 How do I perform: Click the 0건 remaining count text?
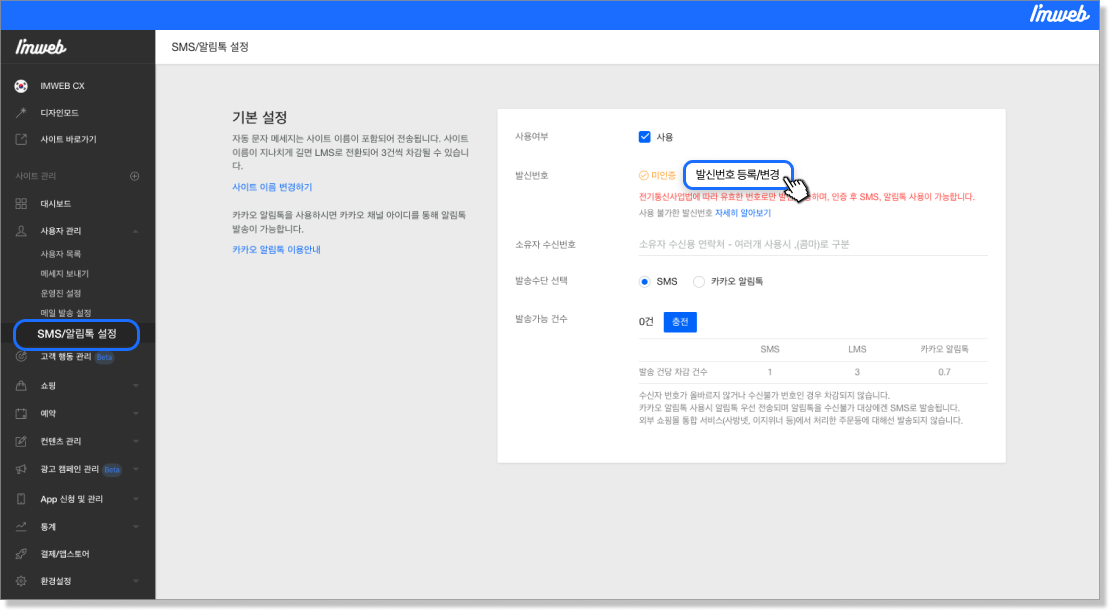(x=646, y=322)
